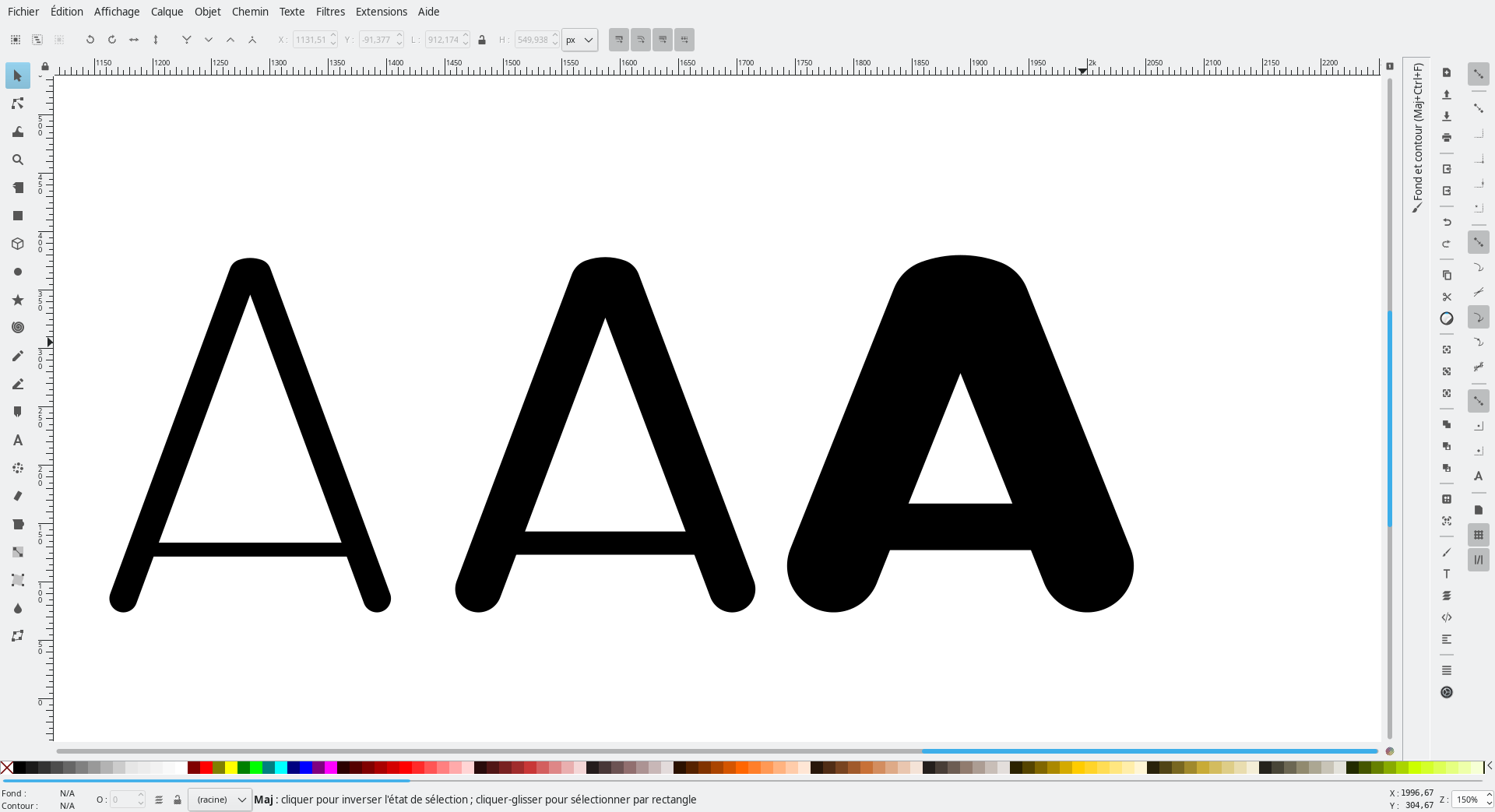The image size is (1495, 812).
Task: Open the Extensions menu
Action: [381, 12]
